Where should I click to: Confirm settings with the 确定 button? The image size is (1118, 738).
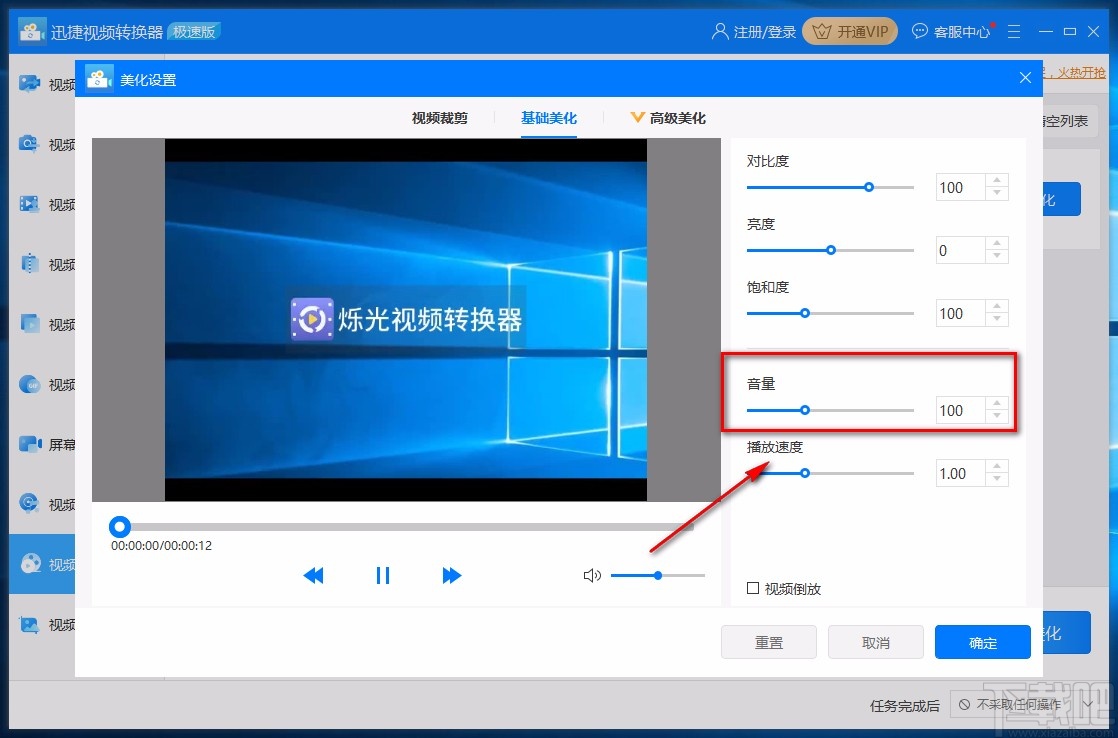coord(982,642)
